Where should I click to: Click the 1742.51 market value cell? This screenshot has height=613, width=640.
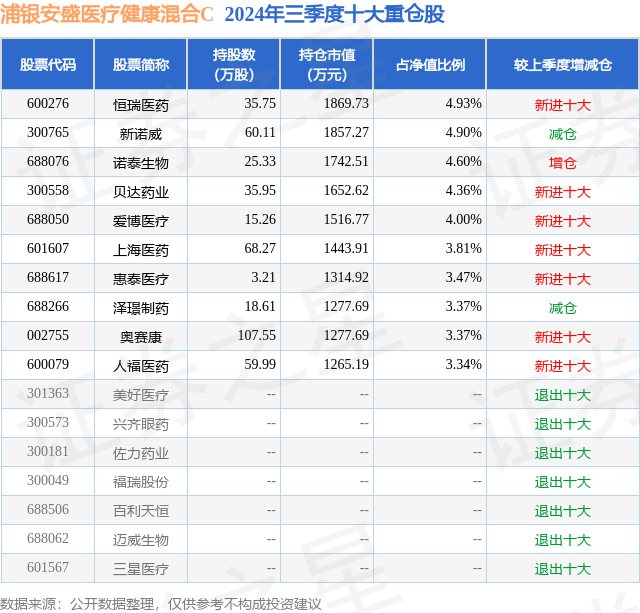(346, 162)
